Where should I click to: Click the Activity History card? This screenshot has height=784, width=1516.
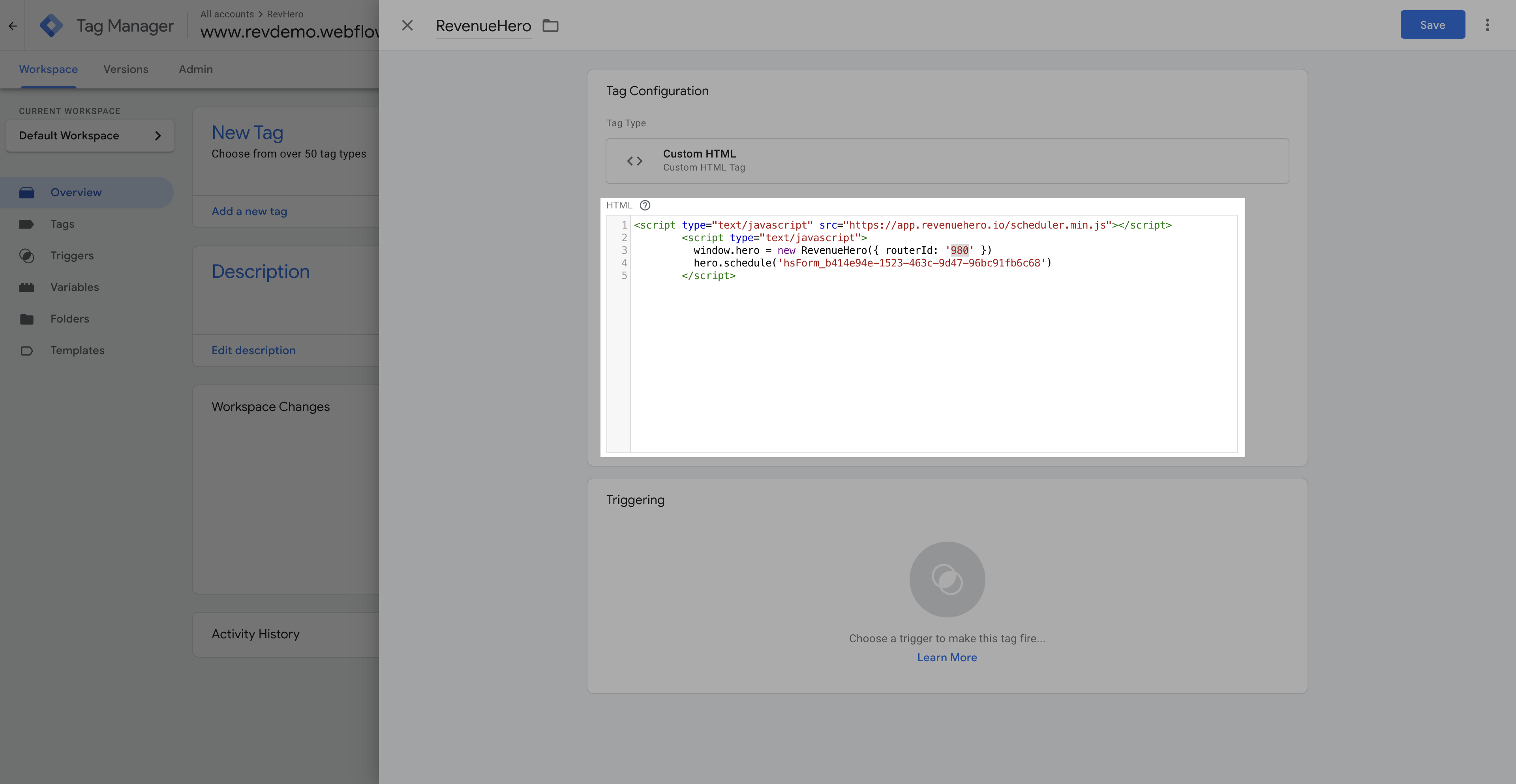click(x=285, y=634)
